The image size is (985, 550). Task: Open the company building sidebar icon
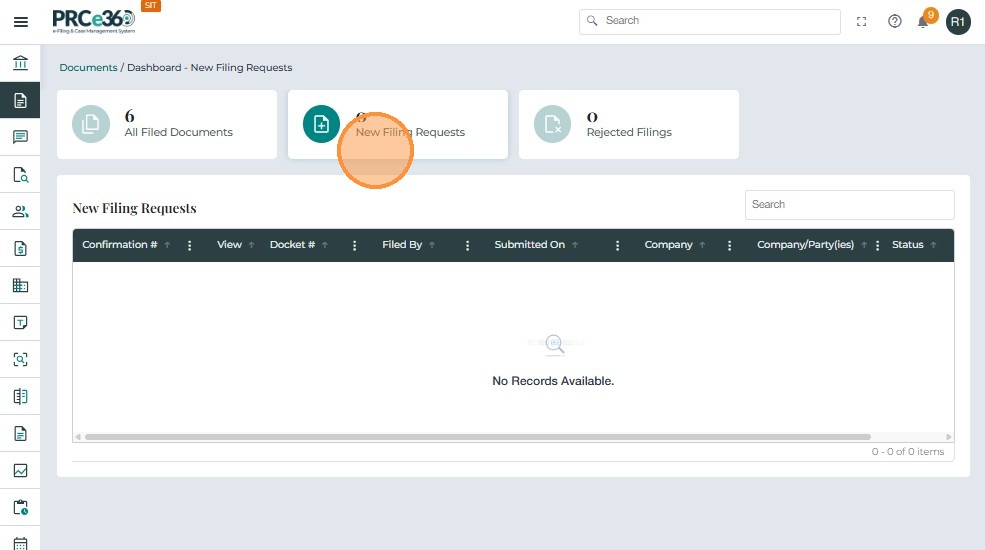[x=20, y=285]
